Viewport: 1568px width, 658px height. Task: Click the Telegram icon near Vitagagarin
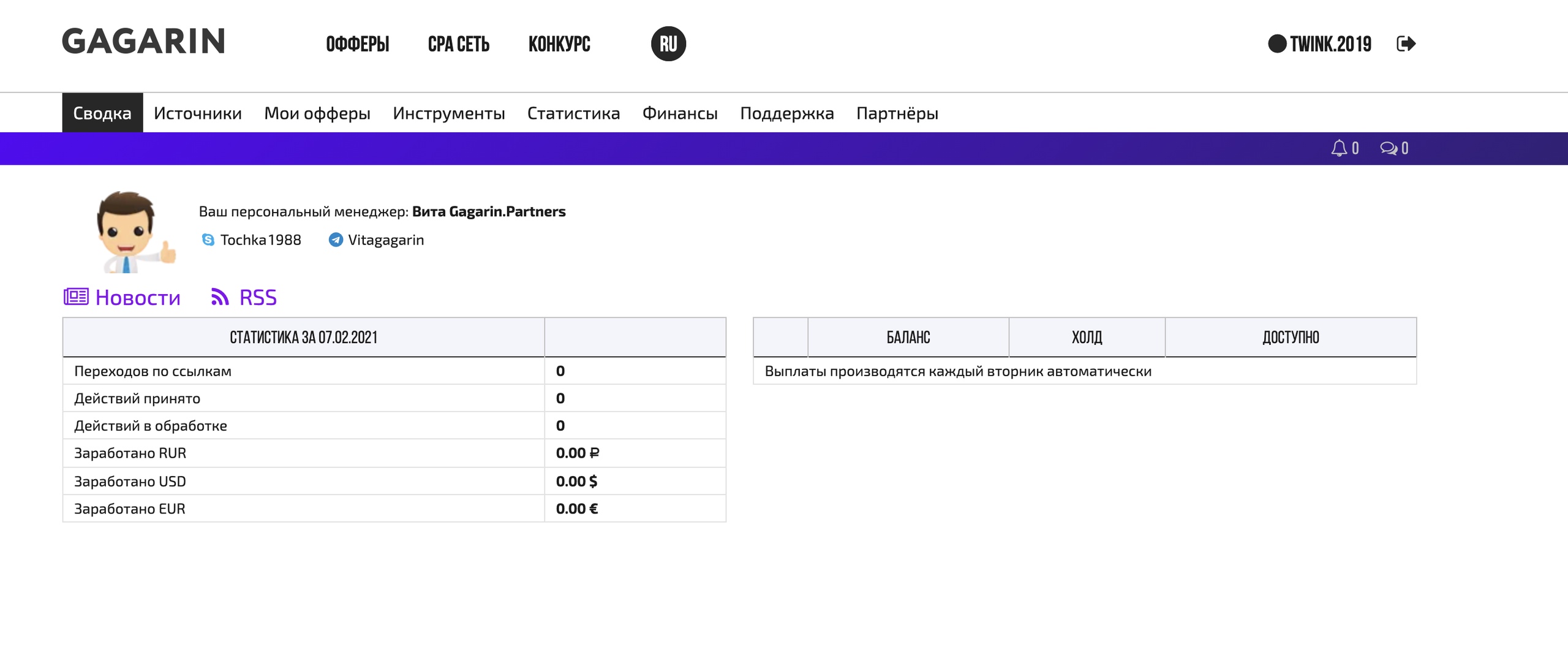[336, 240]
